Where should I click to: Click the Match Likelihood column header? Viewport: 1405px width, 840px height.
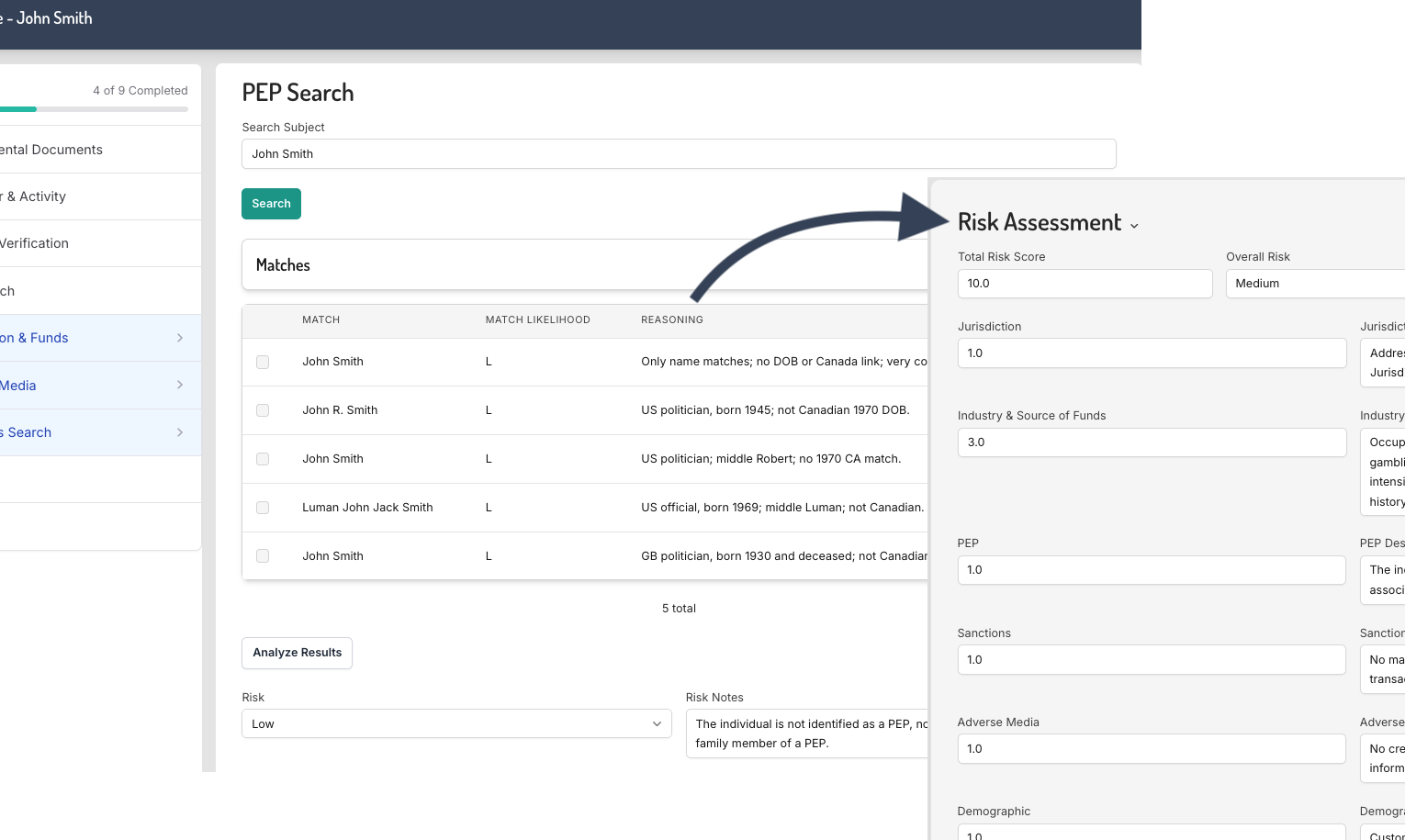point(537,319)
